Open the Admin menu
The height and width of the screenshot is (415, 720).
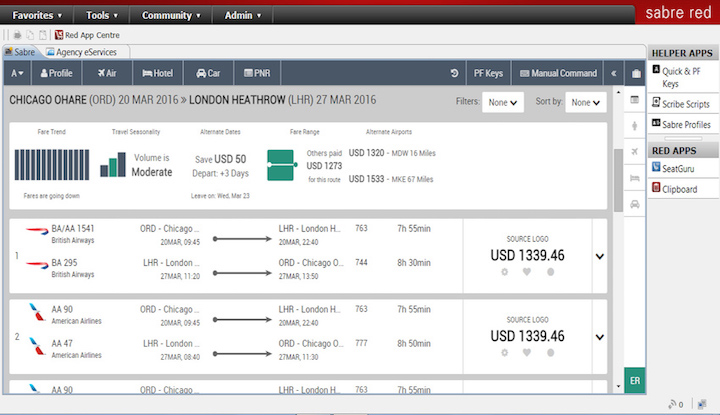point(242,15)
